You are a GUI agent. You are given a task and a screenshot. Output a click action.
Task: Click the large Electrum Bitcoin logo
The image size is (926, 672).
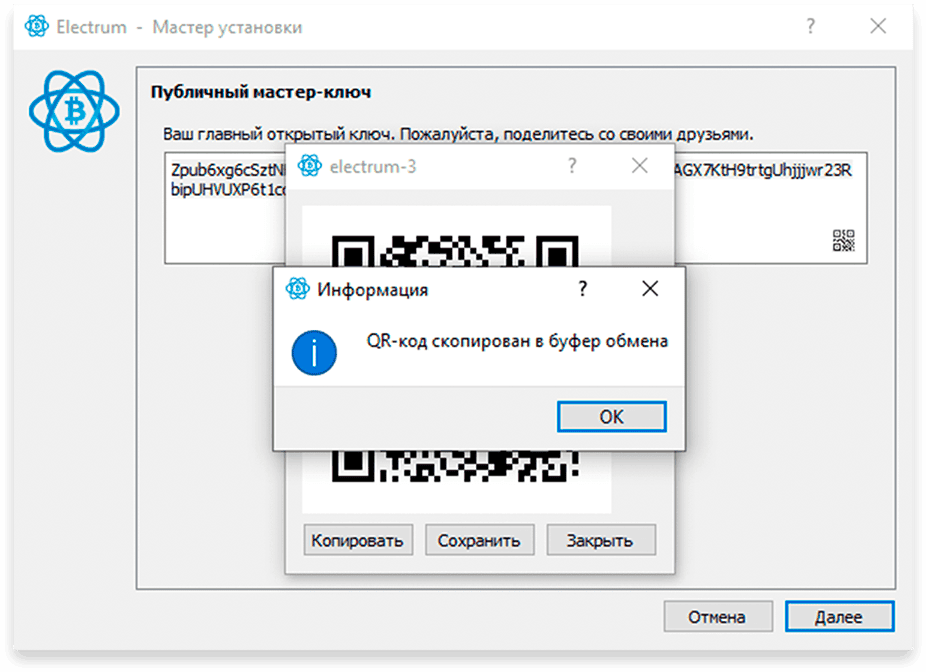pyautogui.click(x=74, y=111)
